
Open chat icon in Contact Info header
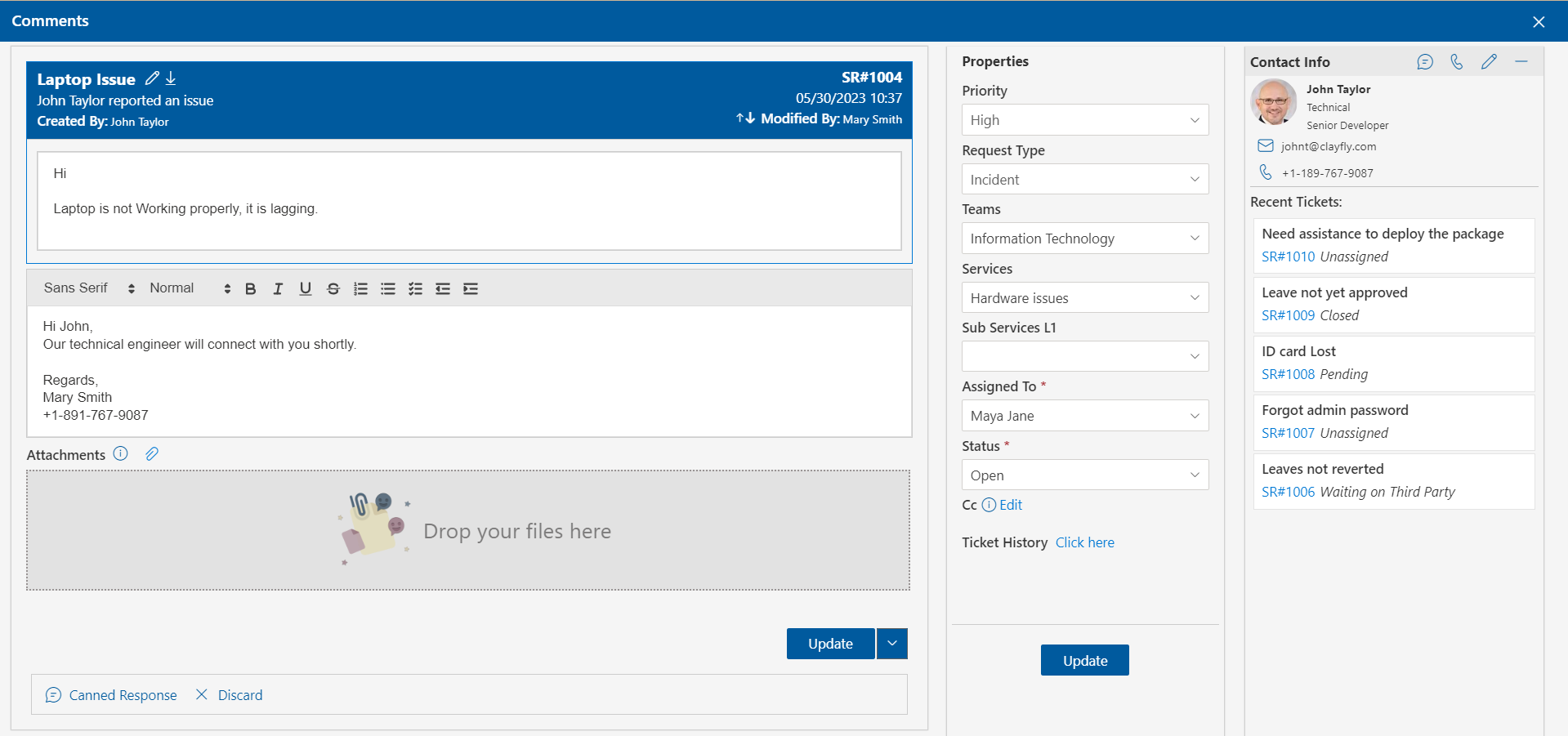[1425, 62]
